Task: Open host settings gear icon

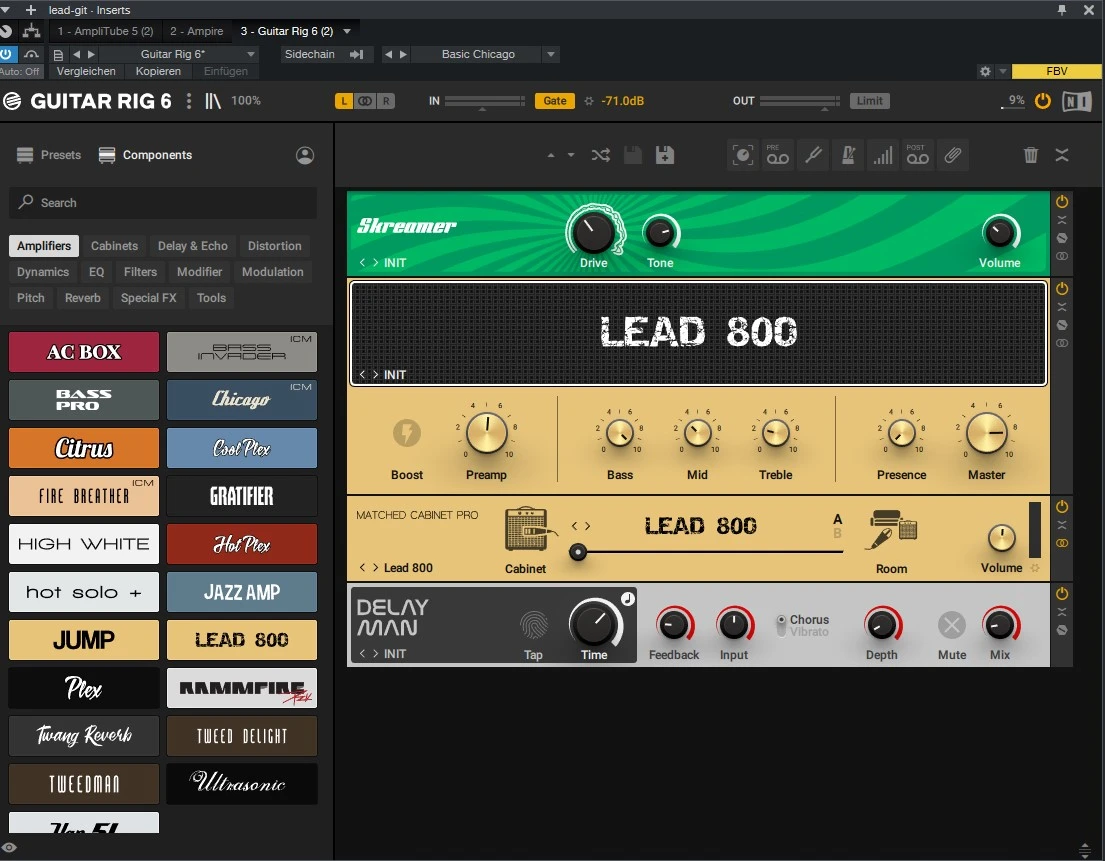Action: coord(985,71)
